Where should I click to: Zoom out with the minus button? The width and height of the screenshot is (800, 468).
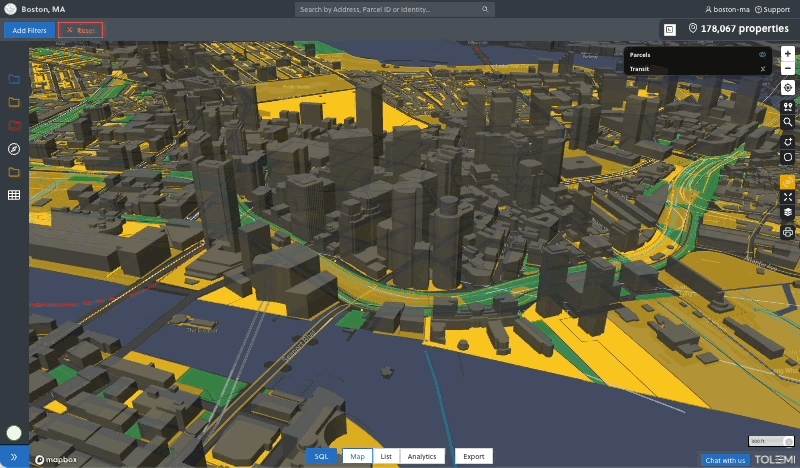tap(788, 67)
